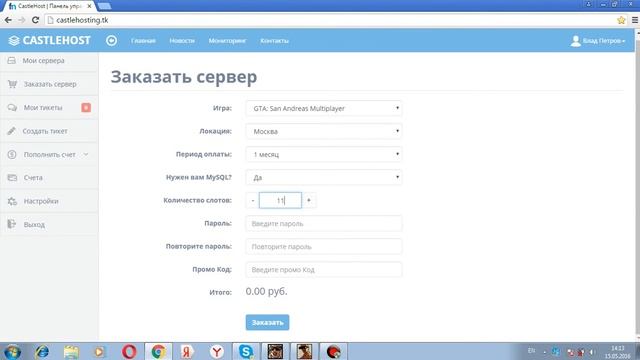Screen dimensions: 640x360
Task: Open the Windows Start menu
Action: [12, 351]
